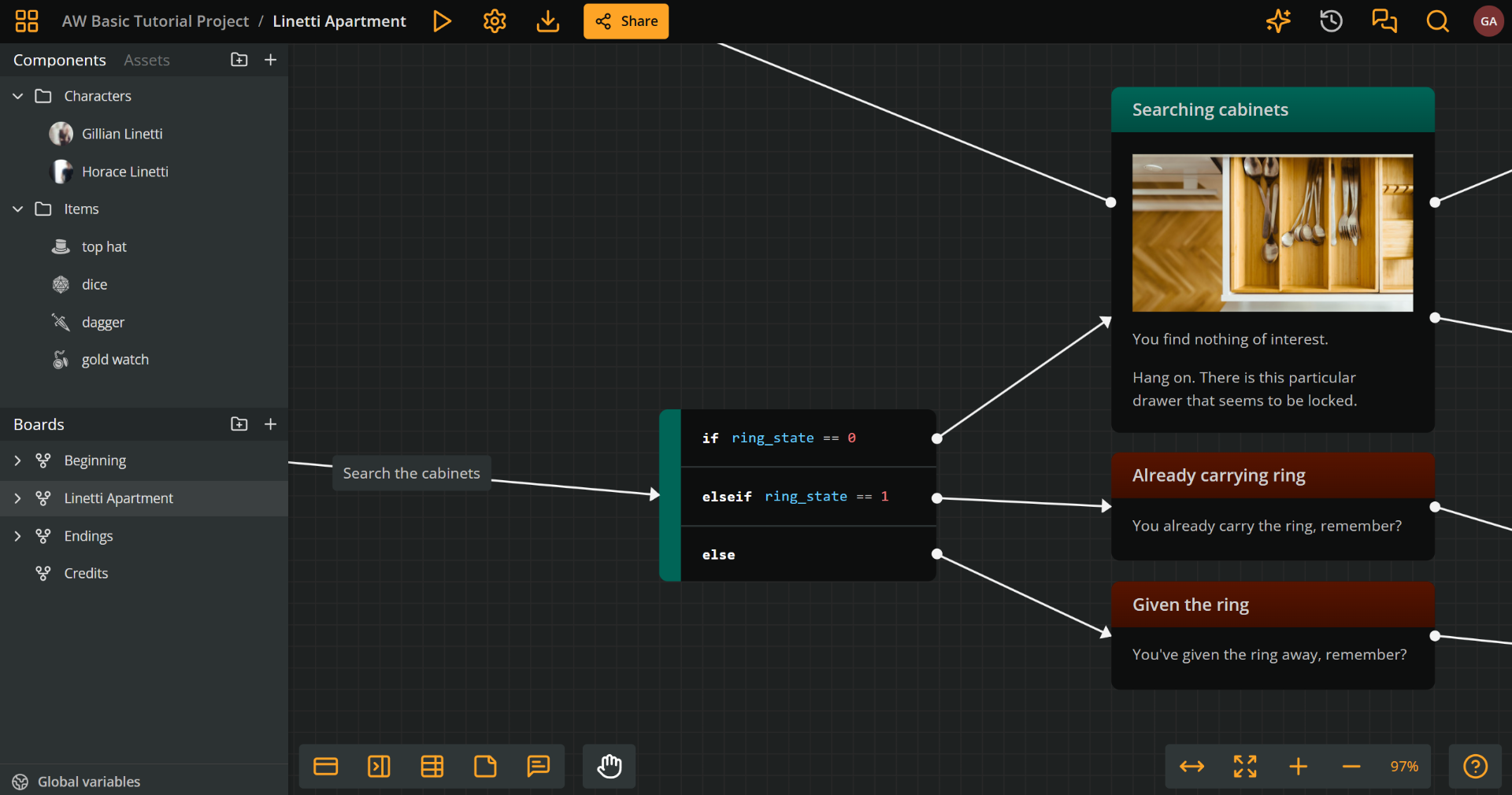The height and width of the screenshot is (795, 1512).
Task: Add a new component with plus icon
Action: [270, 60]
